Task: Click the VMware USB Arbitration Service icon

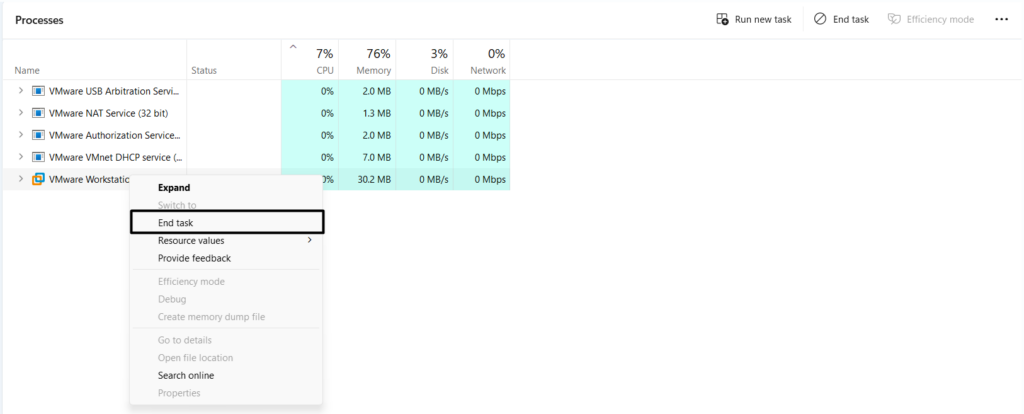Action: coord(38,91)
